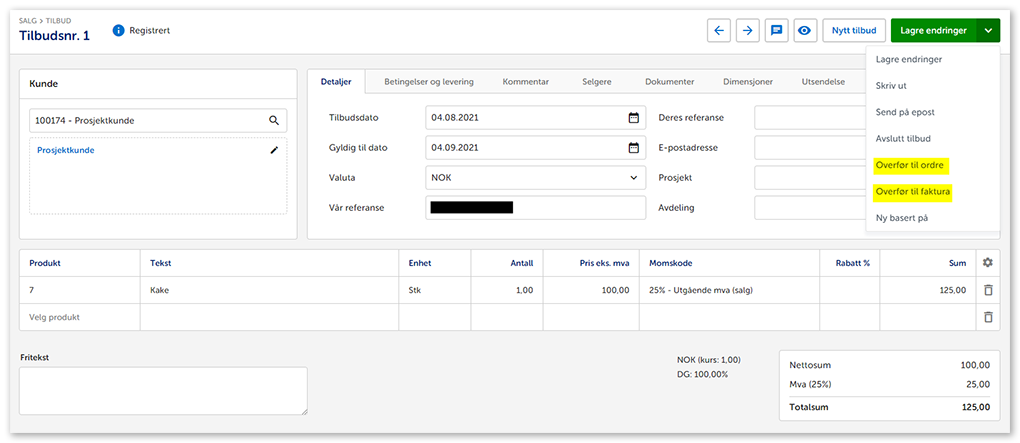This screenshot has height=443, width=1020.
Task: Switch to Betingelser og levering tab
Action: [429, 82]
